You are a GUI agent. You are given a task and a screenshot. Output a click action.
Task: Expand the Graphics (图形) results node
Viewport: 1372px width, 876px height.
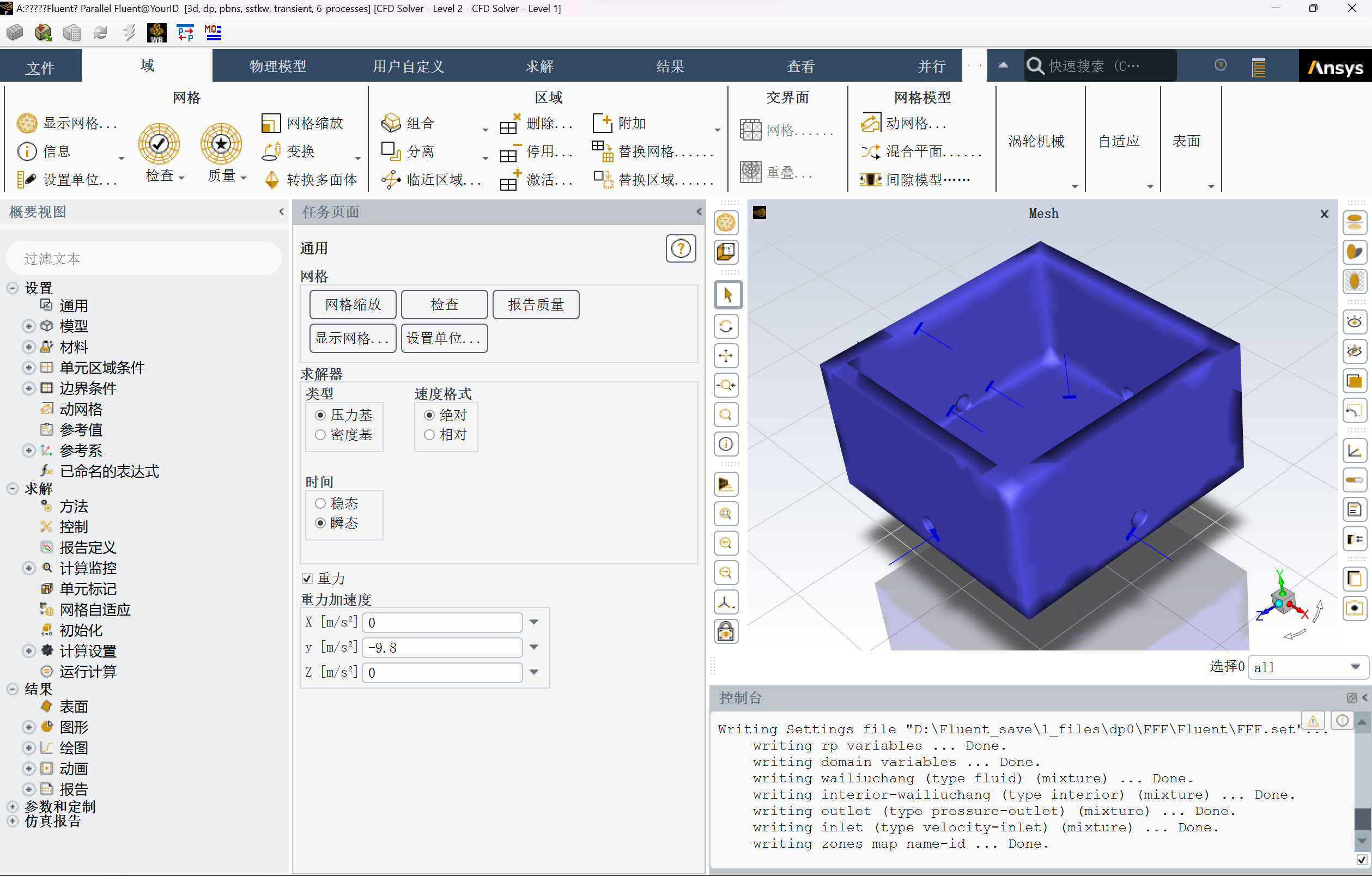point(28,727)
